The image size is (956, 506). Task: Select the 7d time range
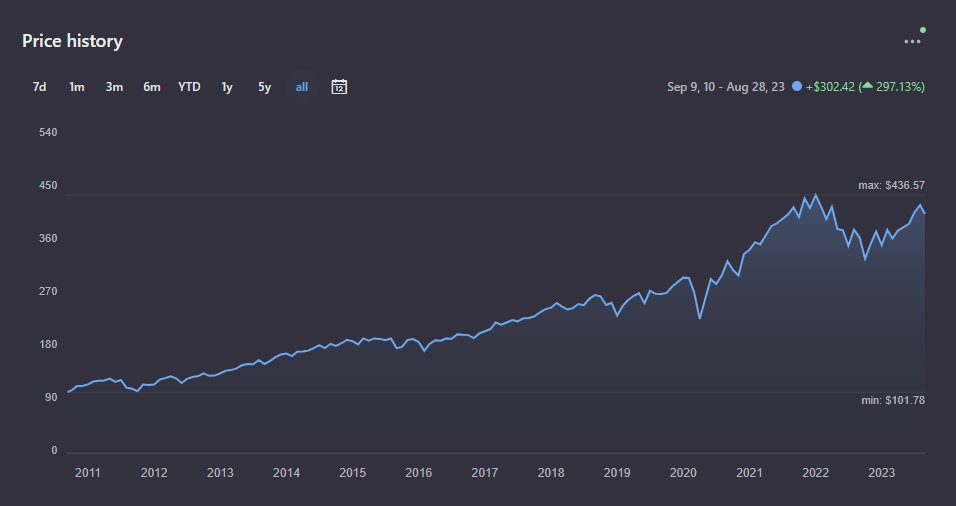click(x=40, y=87)
